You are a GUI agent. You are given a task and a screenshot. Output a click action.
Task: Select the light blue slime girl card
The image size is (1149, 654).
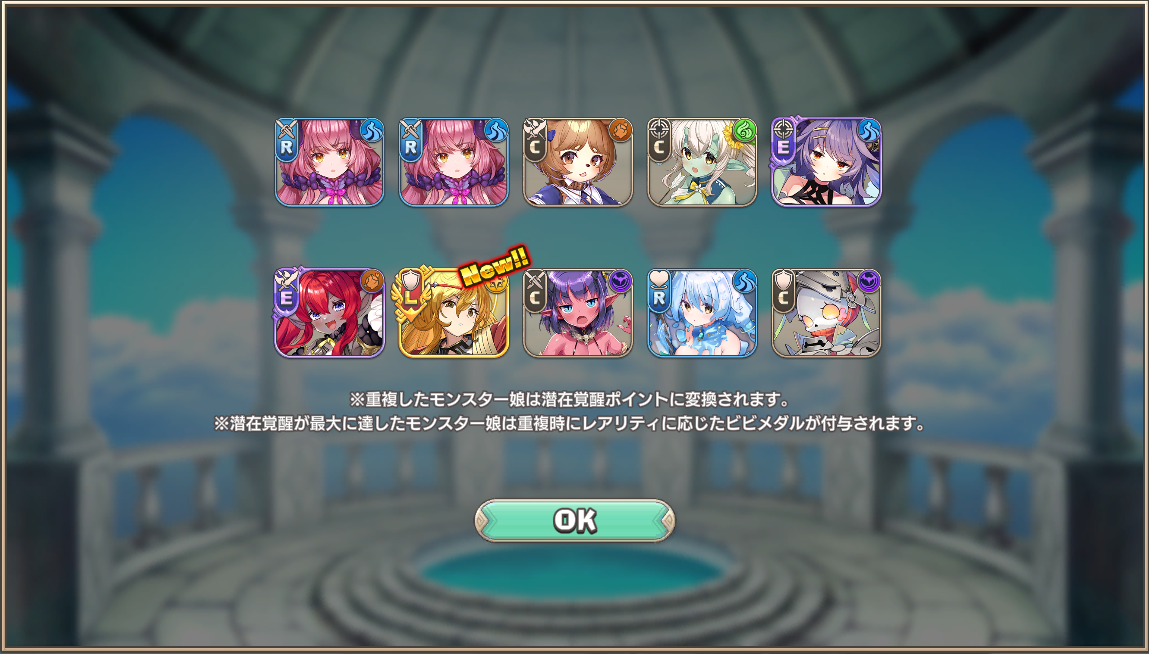coord(702,313)
